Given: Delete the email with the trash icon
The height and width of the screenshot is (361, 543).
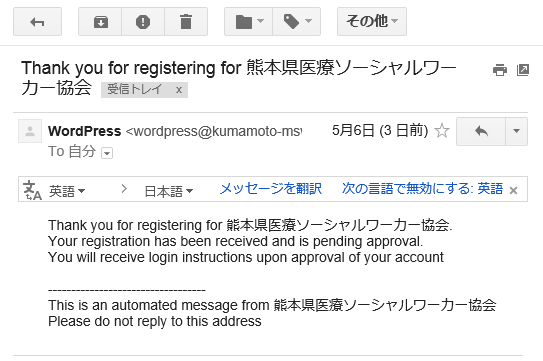Looking at the screenshot, I should point(186,22).
